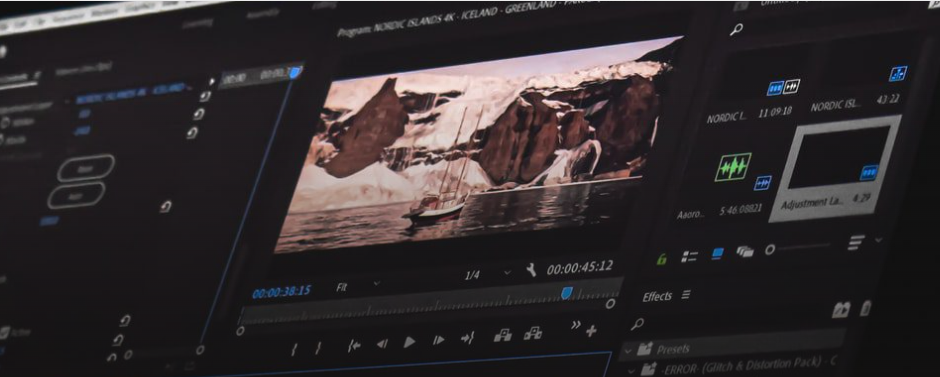Open the Fit zoom level dropdown

tap(358, 286)
